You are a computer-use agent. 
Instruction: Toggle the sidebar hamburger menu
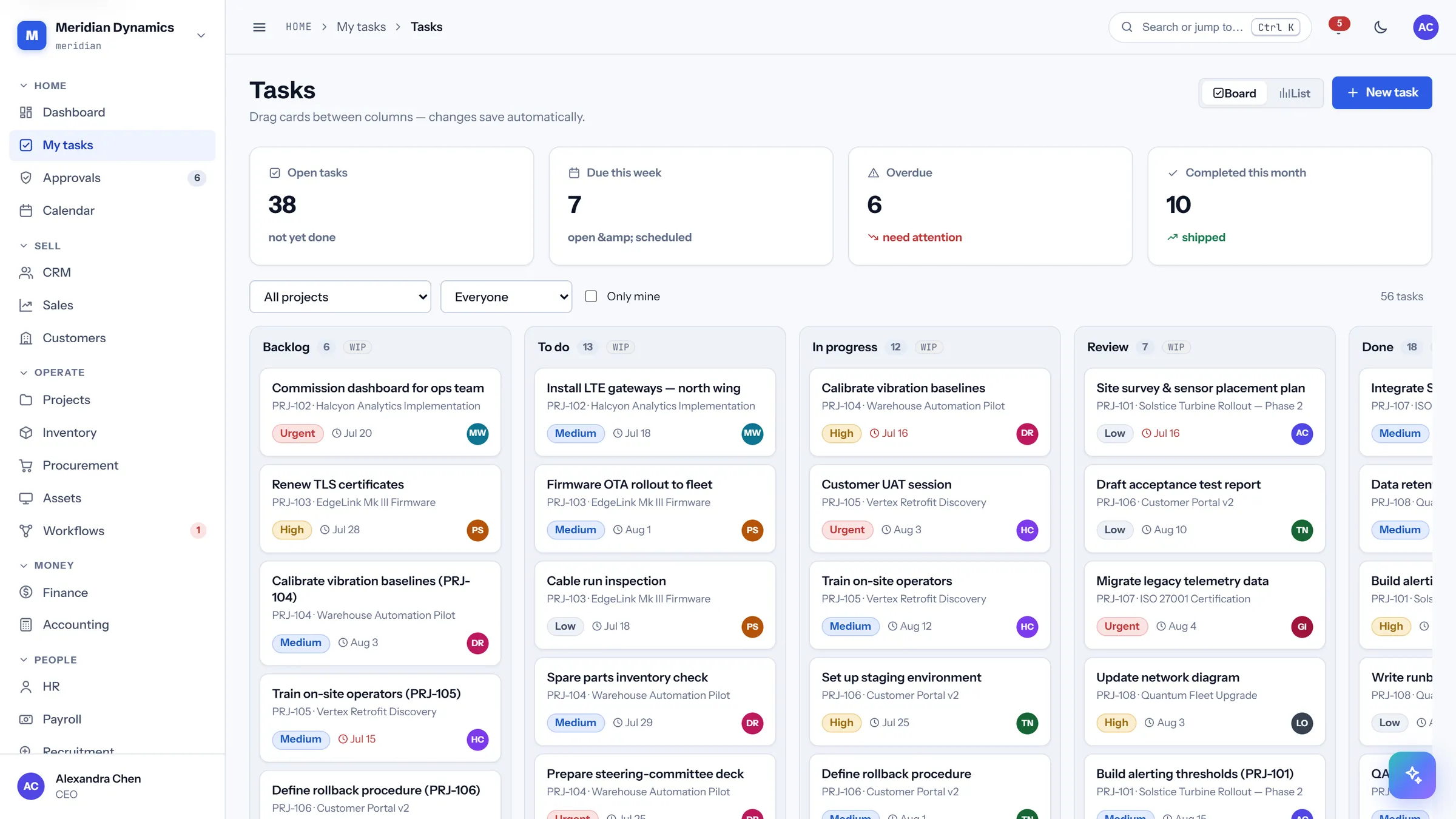coord(259,27)
